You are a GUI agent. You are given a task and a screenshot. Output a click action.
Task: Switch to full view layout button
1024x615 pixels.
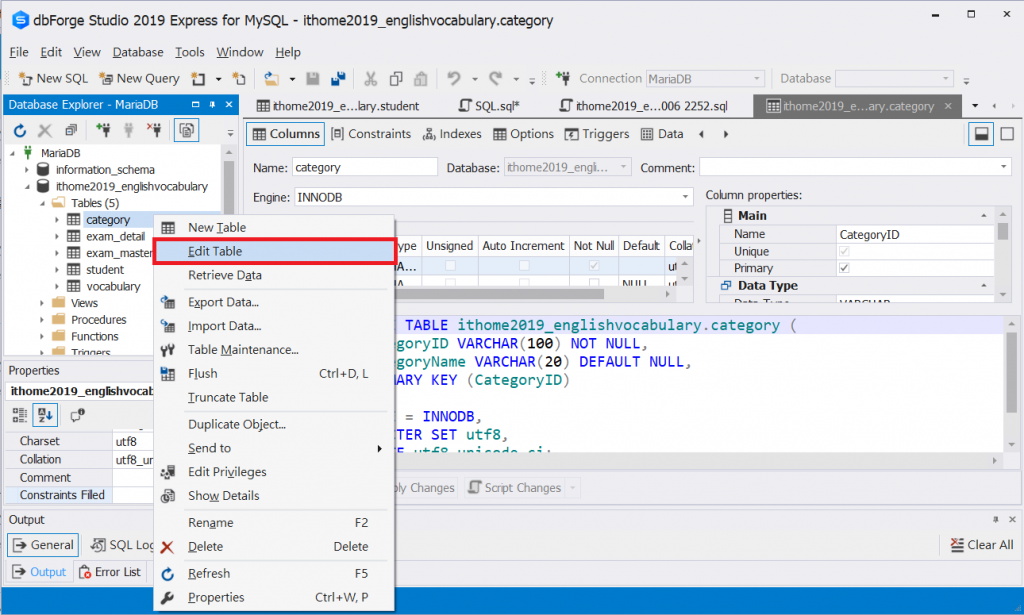[1007, 134]
